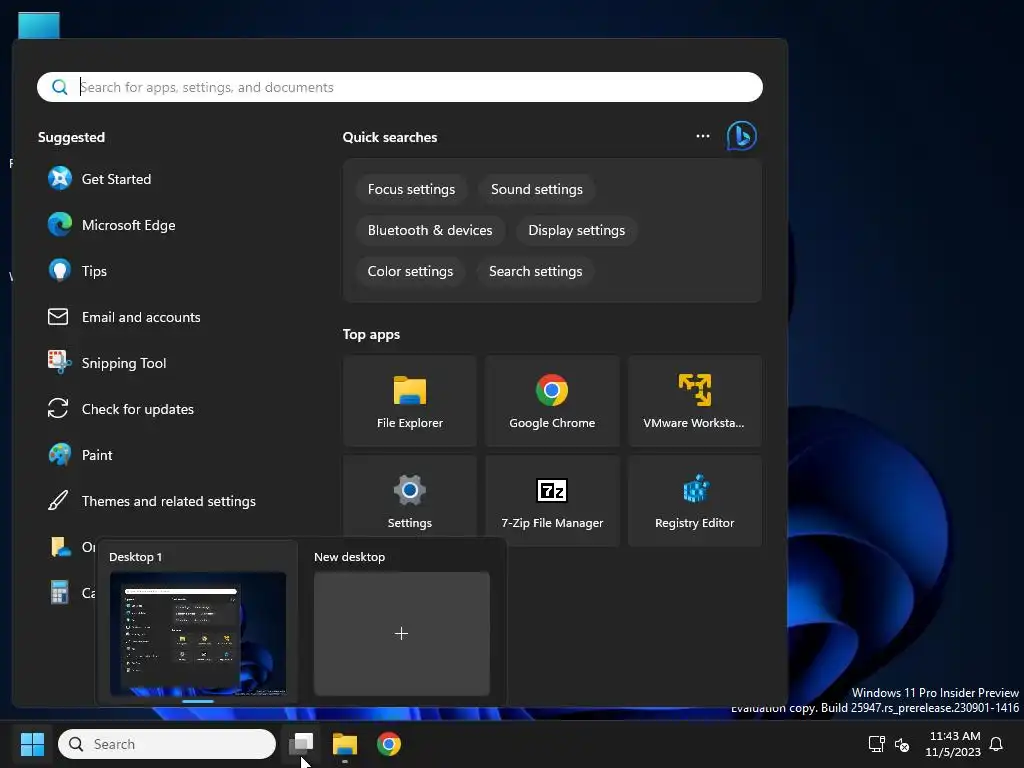Select Search settings quick search

click(536, 272)
